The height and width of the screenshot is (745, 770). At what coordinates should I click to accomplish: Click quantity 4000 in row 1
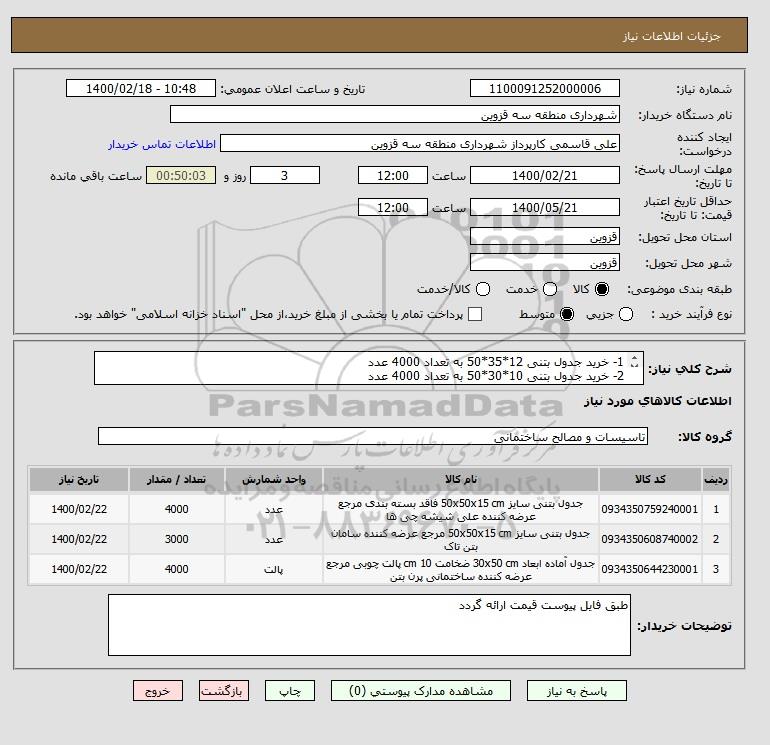coord(177,509)
